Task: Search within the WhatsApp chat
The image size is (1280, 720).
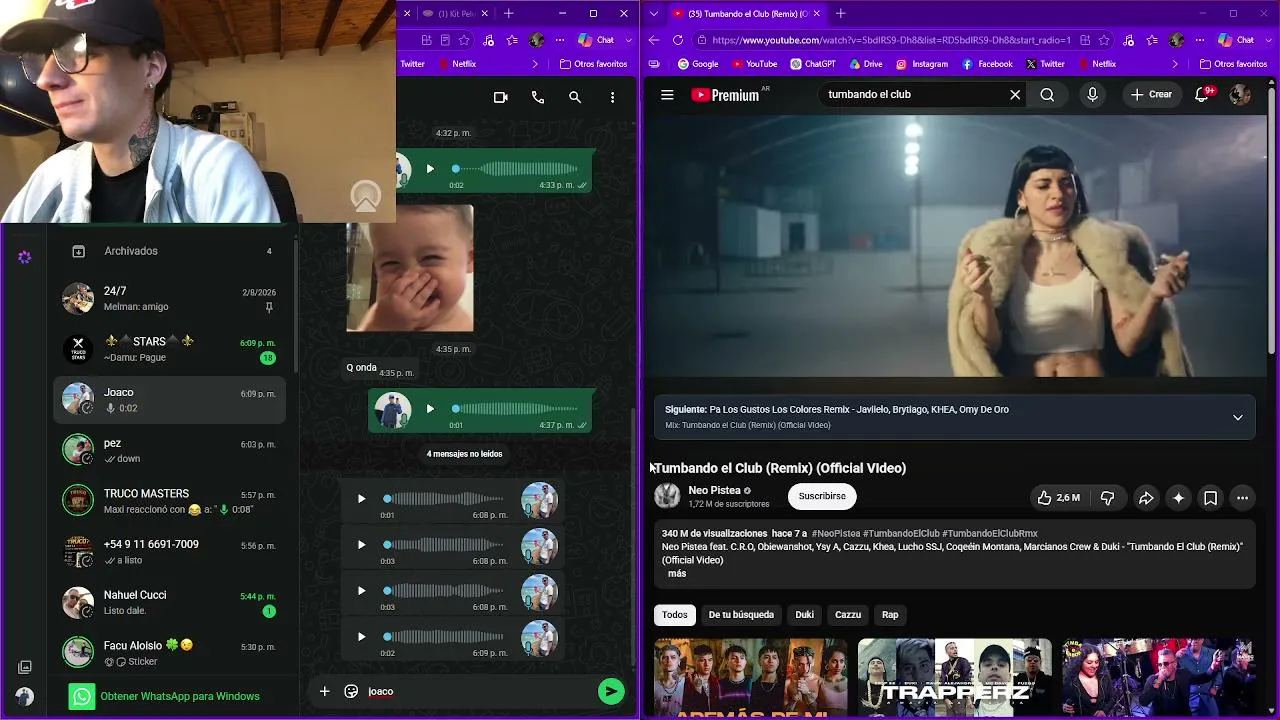Action: [x=575, y=97]
